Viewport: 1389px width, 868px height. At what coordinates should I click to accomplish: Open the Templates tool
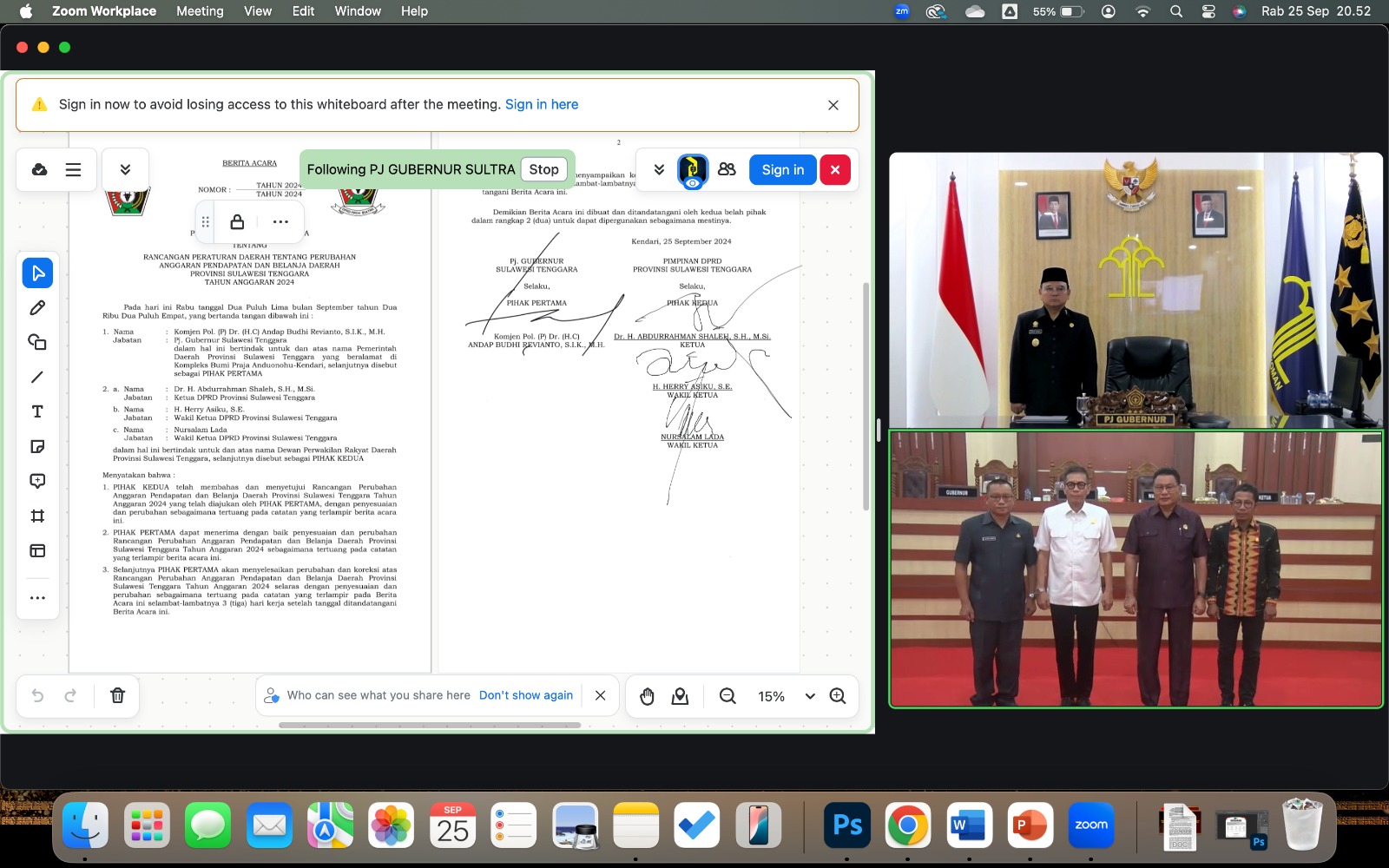[37, 550]
